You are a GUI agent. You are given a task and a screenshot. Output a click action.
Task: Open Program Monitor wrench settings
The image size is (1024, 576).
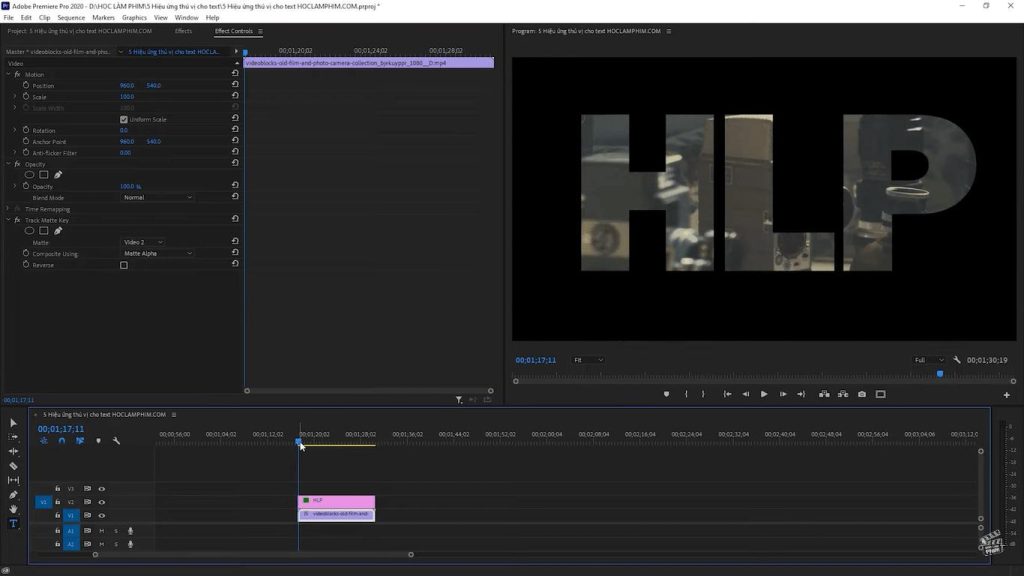coord(957,360)
